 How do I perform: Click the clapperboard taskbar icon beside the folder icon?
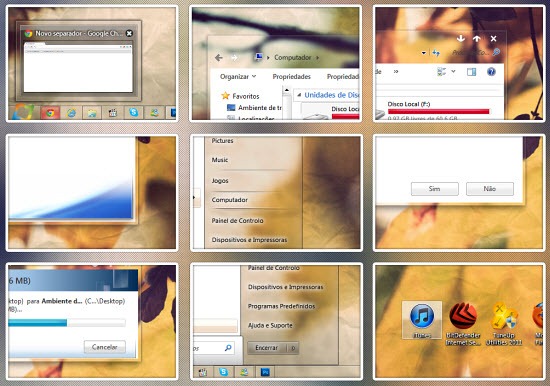coord(113,113)
